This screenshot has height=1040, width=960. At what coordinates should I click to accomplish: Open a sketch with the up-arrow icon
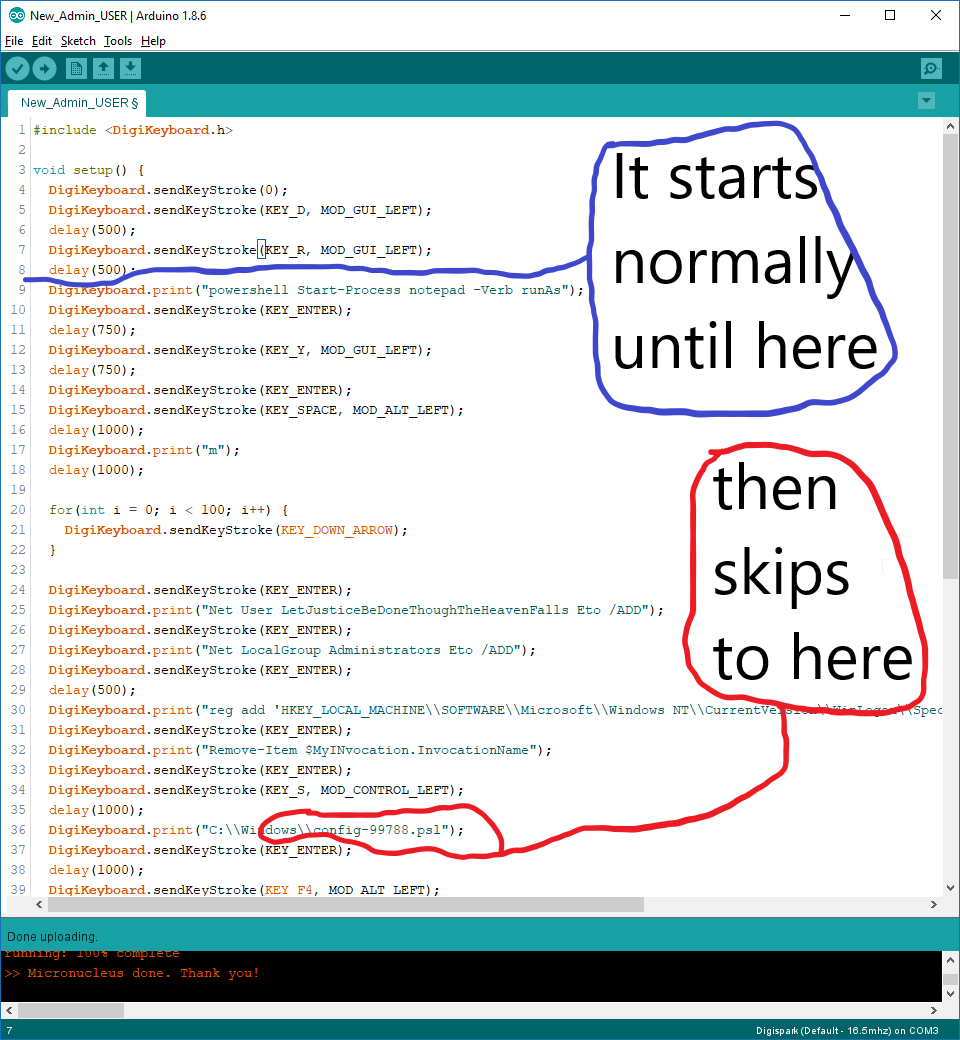coord(103,68)
